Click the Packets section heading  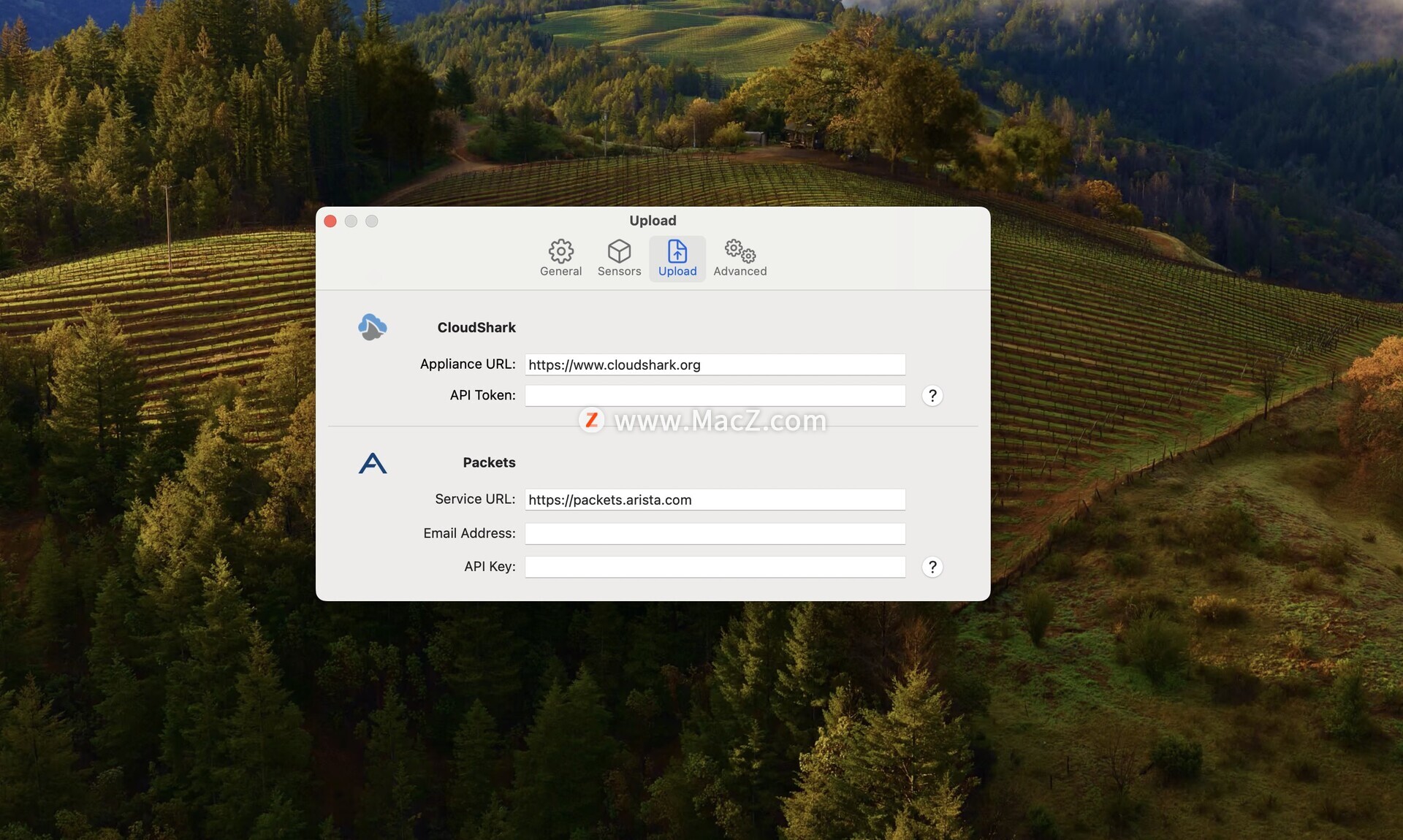coord(489,462)
